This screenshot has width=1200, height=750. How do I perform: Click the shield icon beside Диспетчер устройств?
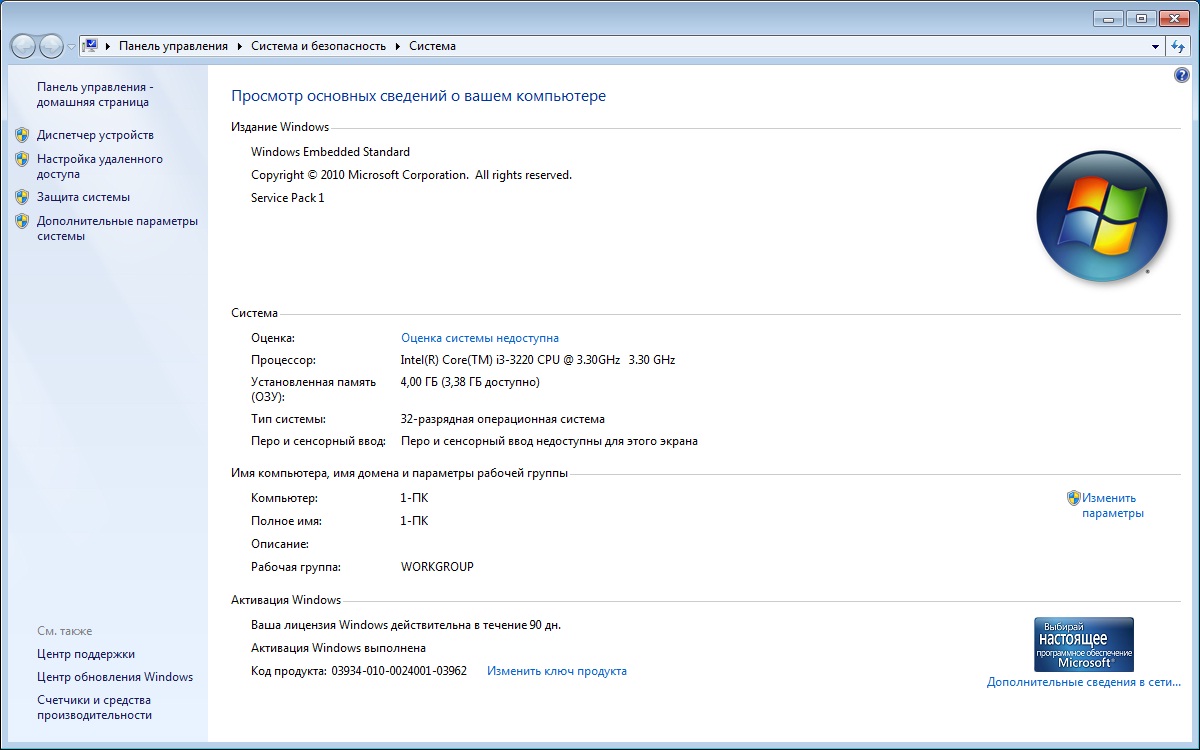tap(22, 135)
